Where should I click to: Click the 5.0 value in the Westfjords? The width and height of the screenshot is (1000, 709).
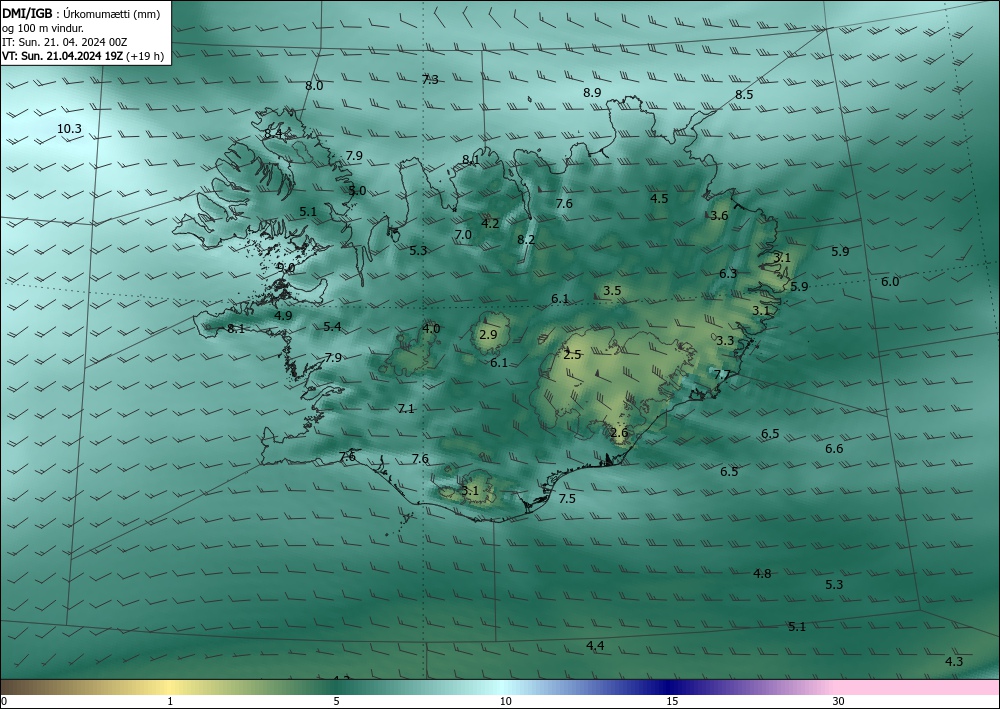click(357, 191)
